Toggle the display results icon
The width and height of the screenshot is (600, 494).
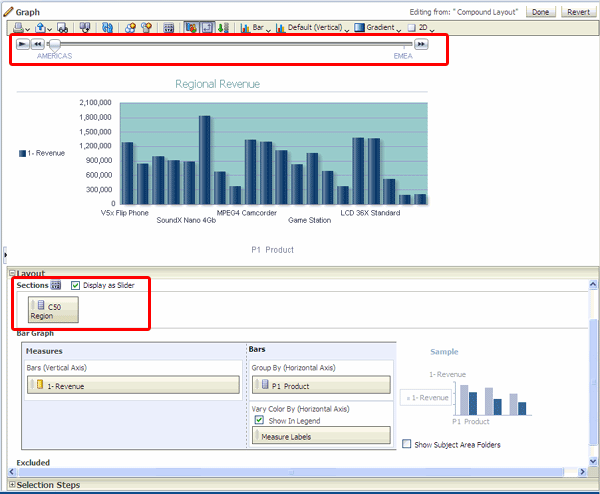[x=191, y=28]
